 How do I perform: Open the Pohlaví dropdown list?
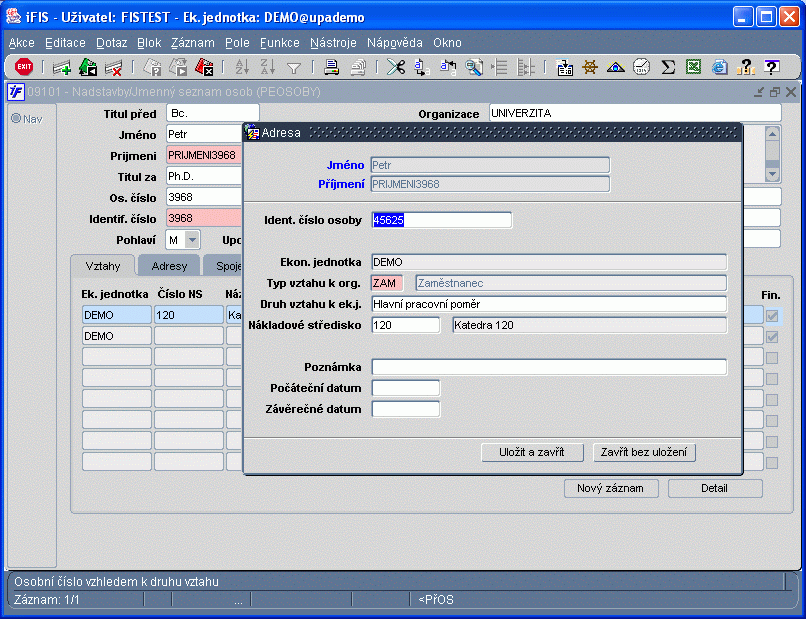[x=192, y=240]
